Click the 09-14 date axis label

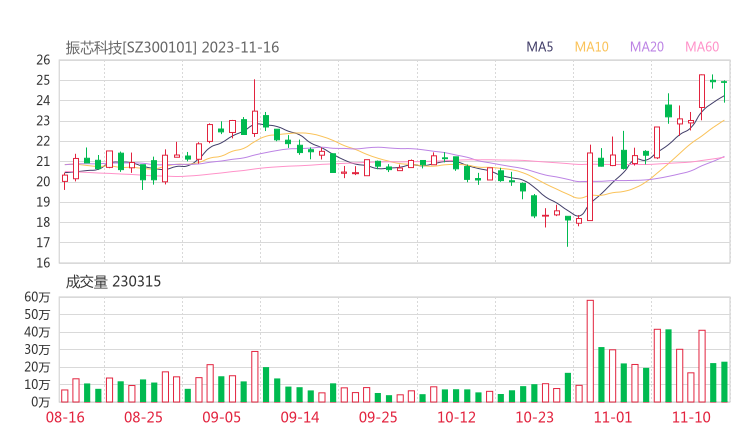[x=300, y=417]
